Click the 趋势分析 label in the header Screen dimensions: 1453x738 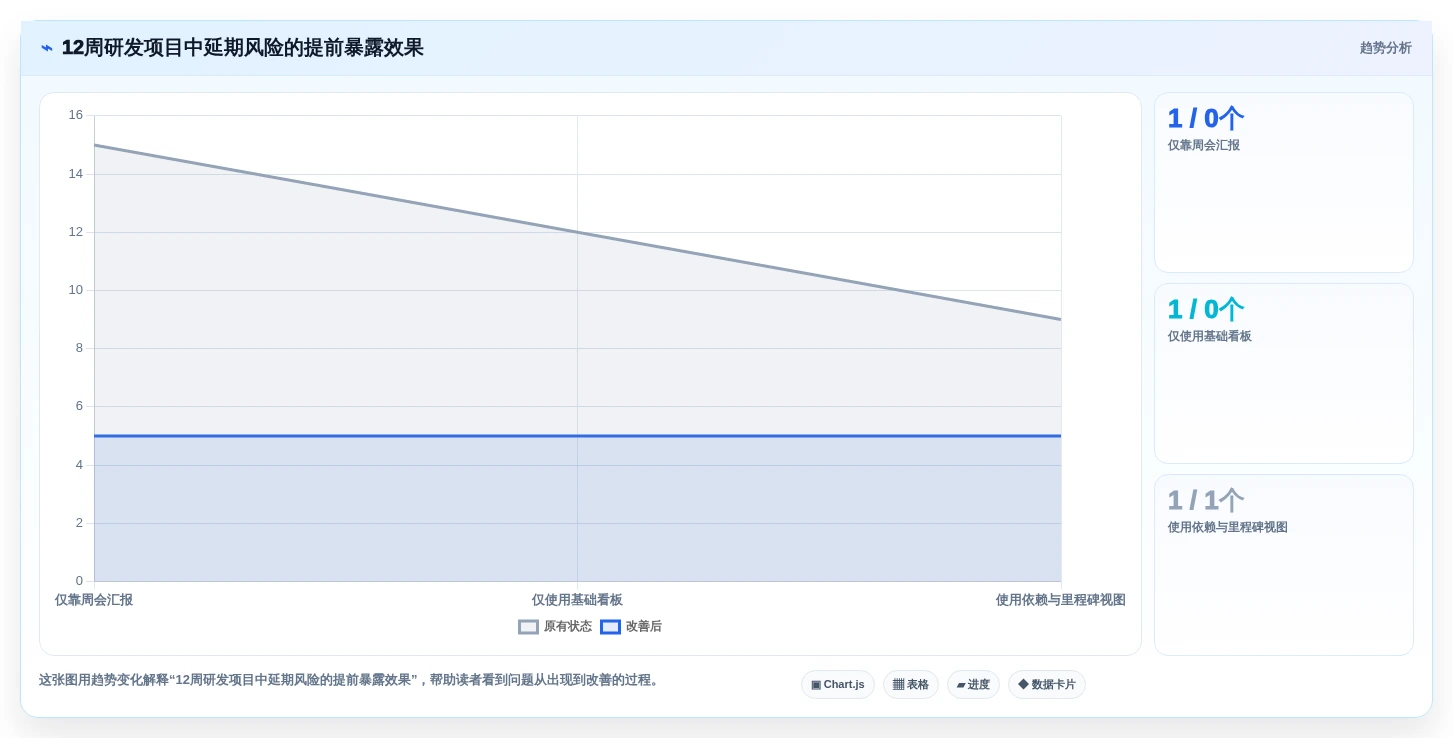(1385, 48)
